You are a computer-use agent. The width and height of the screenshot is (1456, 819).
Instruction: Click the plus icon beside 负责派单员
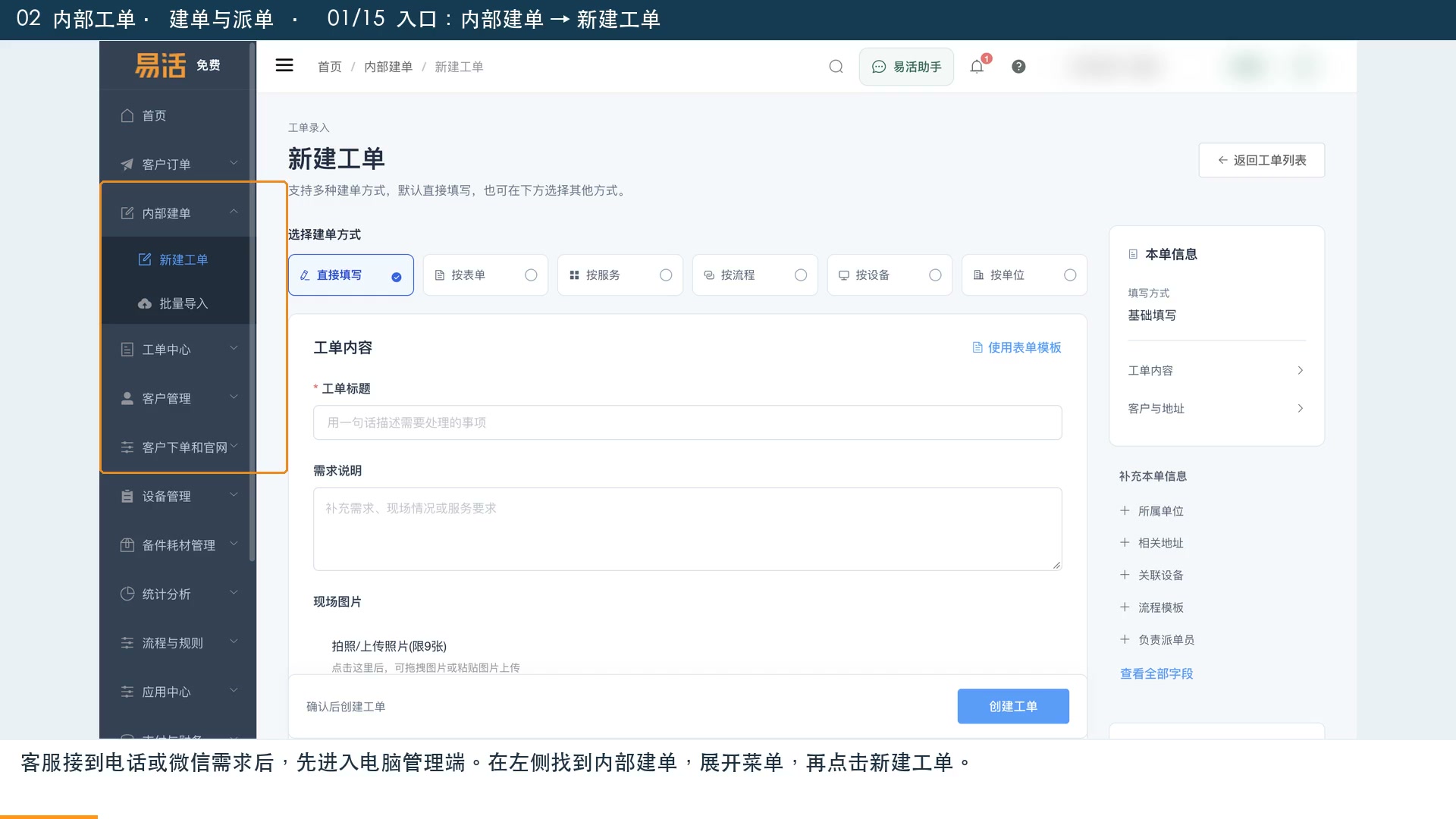1125,640
